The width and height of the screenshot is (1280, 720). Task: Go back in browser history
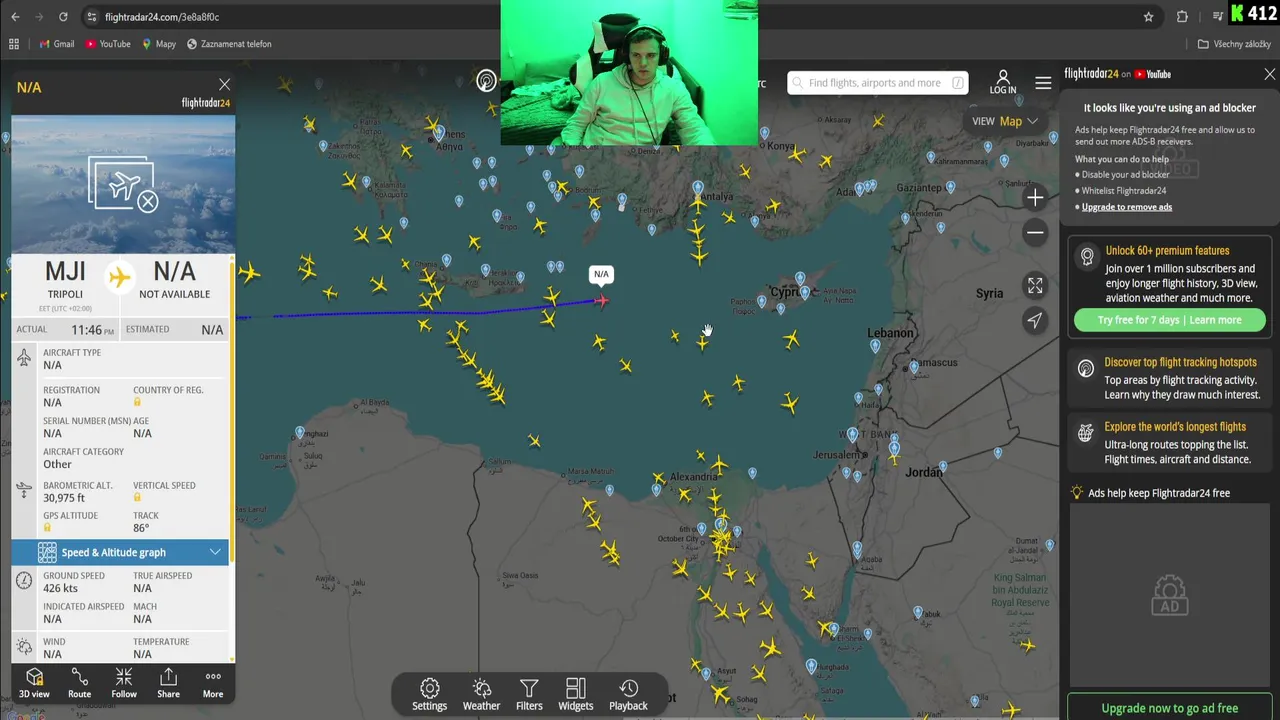[x=15, y=17]
